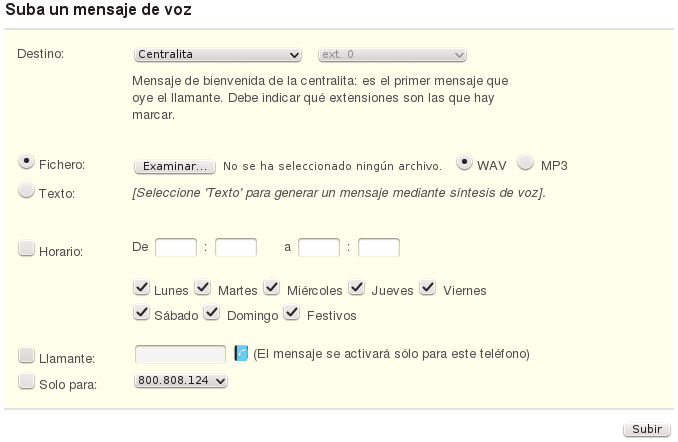Image resolution: width=678 pixels, height=442 pixels.
Task: Uncheck the Sábado checkbox
Action: tap(142, 313)
